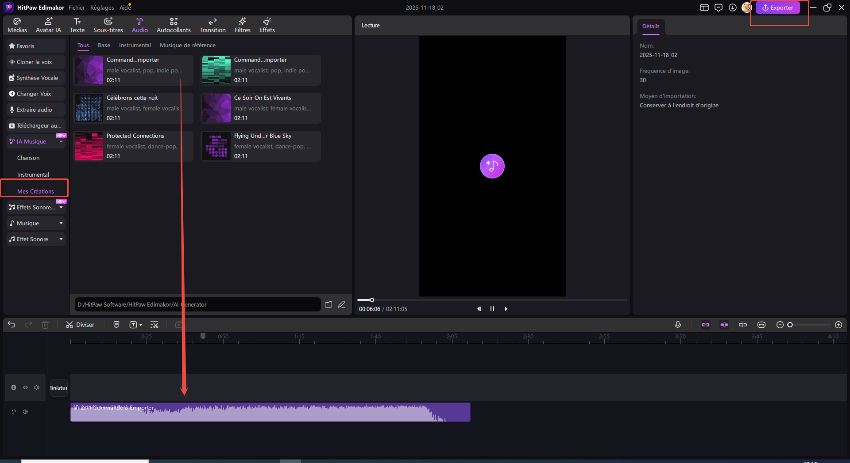
Task: Open the output folder icon
Action: 329,305
